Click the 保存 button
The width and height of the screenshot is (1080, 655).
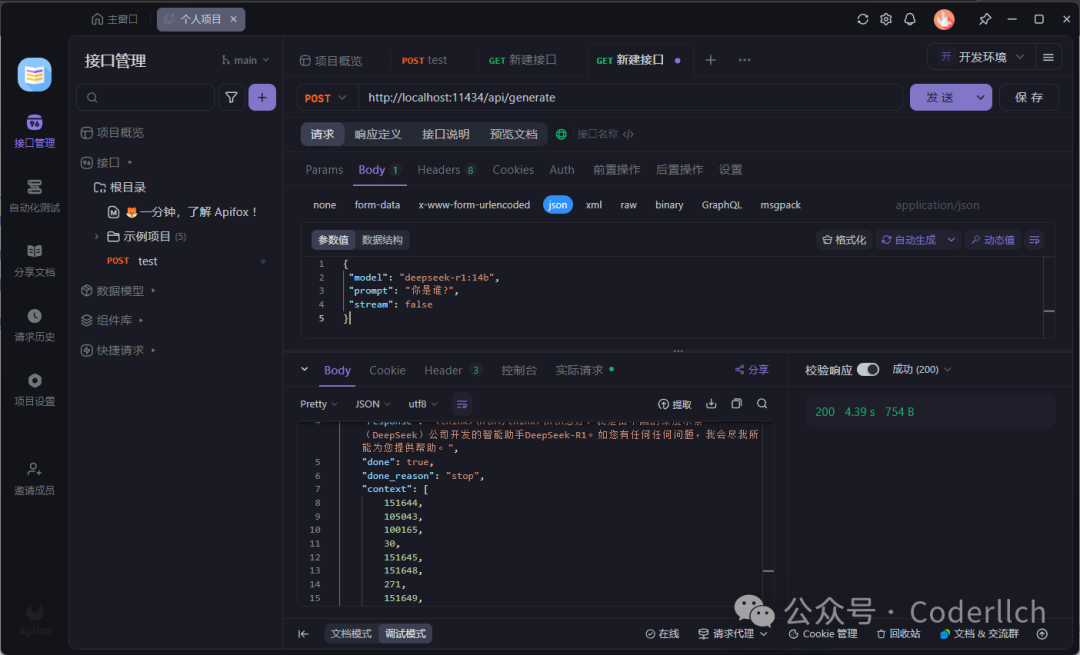point(1029,97)
